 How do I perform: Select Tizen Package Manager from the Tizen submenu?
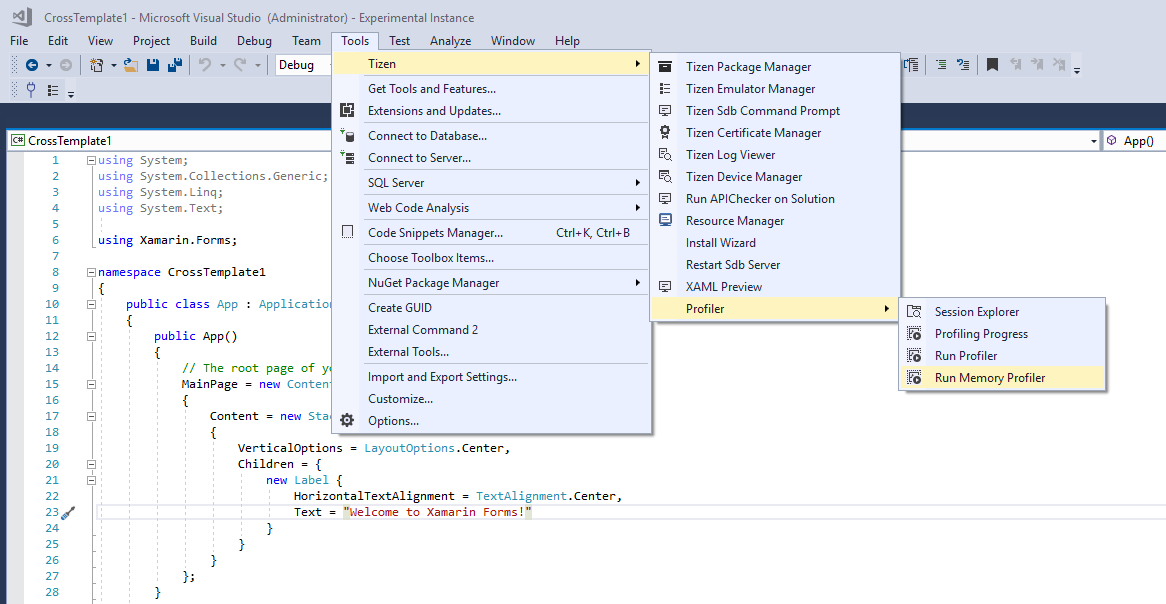(750, 66)
